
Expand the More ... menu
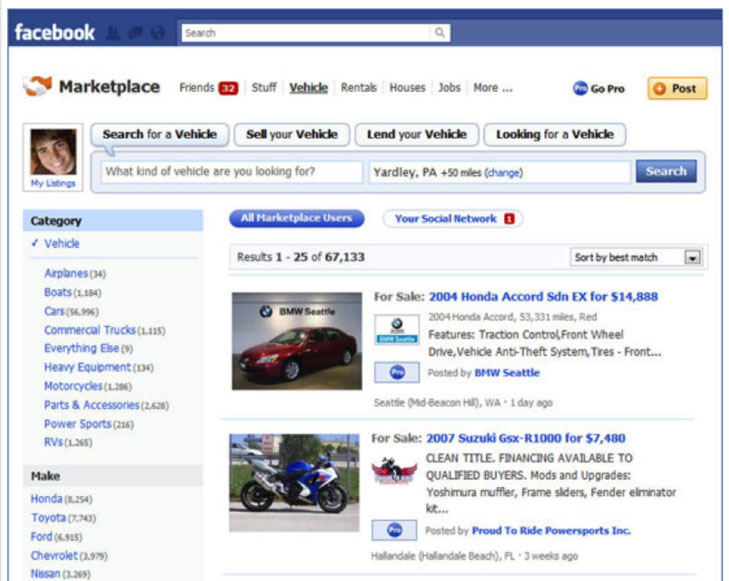coord(493,87)
